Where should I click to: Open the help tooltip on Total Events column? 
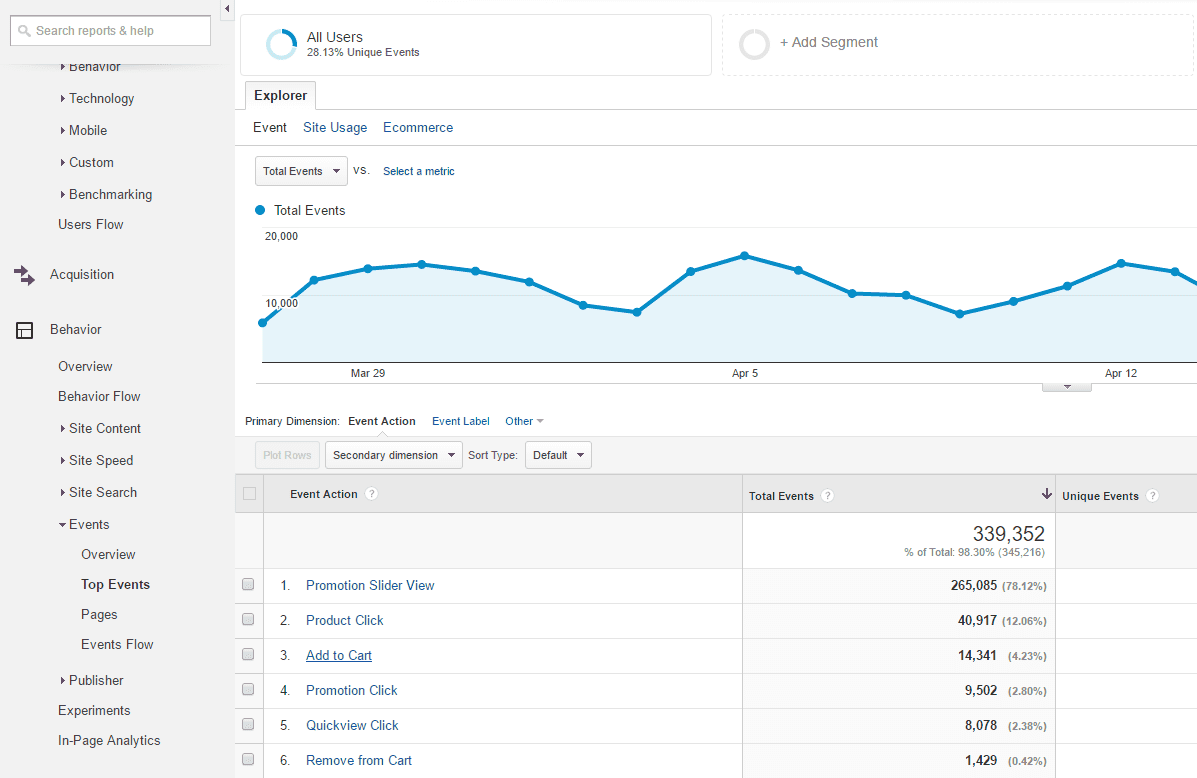click(x=827, y=495)
